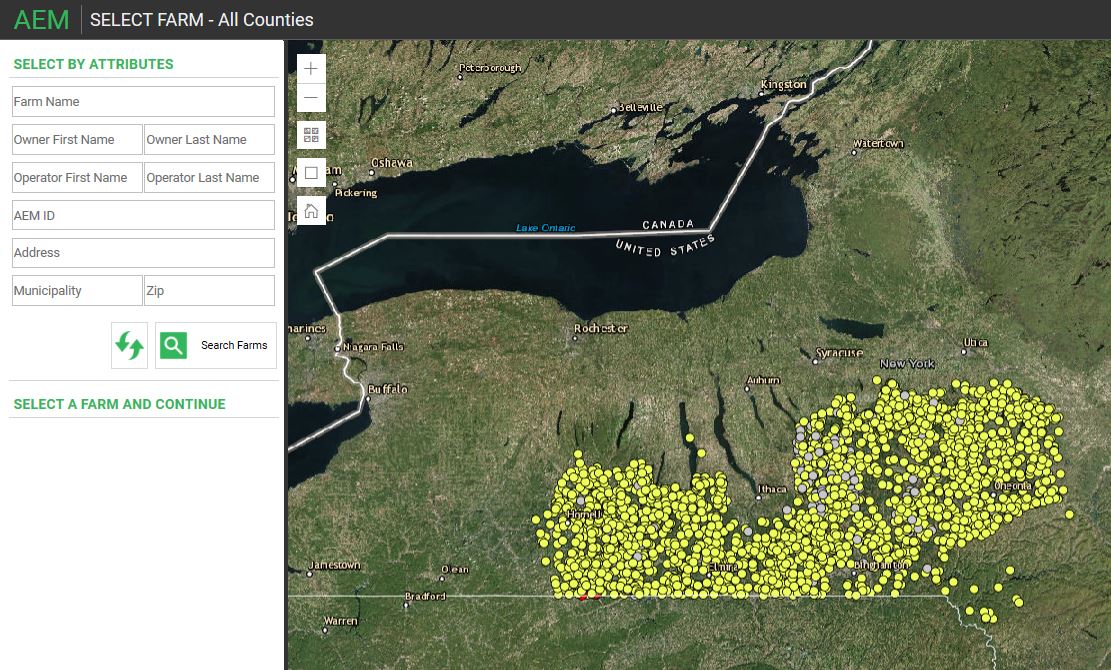
Task: Open the basemap gallery icon
Action: pyautogui.click(x=311, y=134)
